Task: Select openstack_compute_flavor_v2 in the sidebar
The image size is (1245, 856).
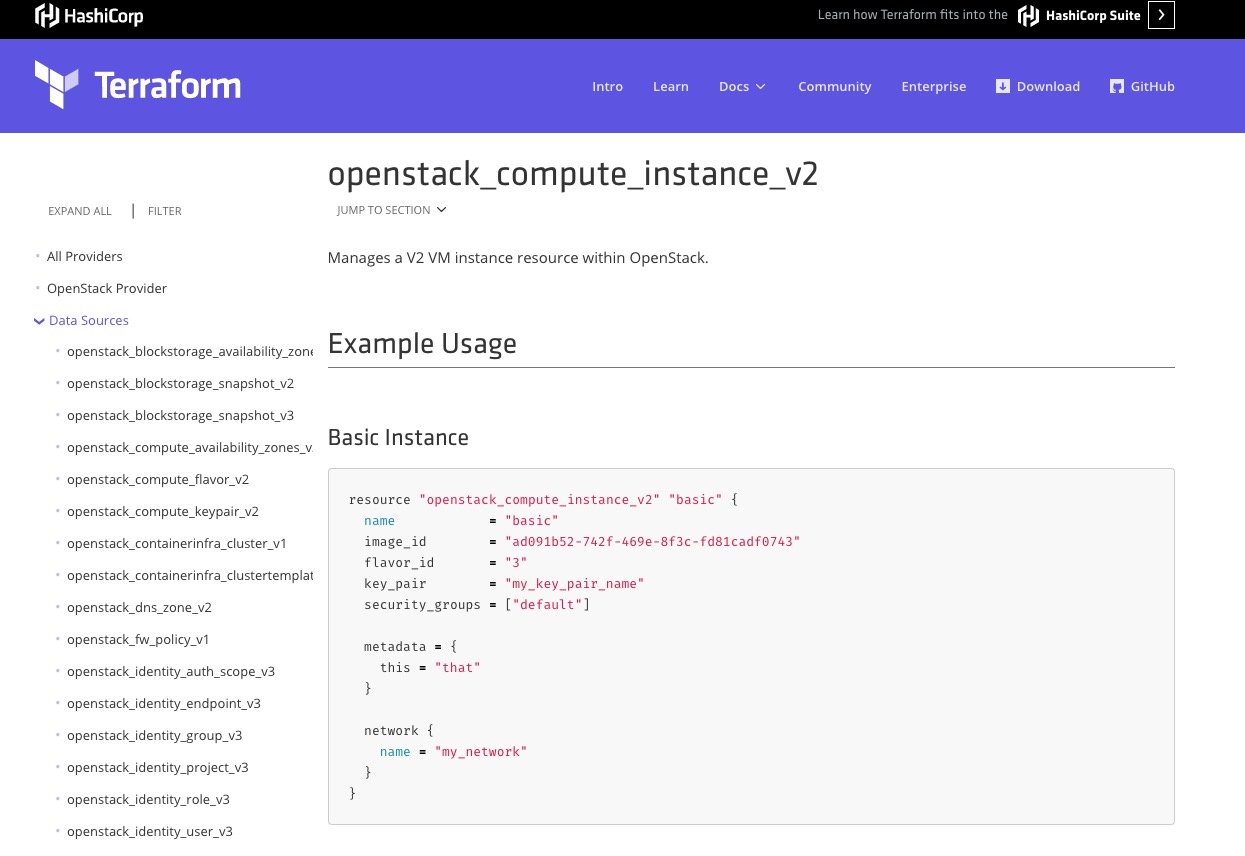Action: pyautogui.click(x=158, y=480)
